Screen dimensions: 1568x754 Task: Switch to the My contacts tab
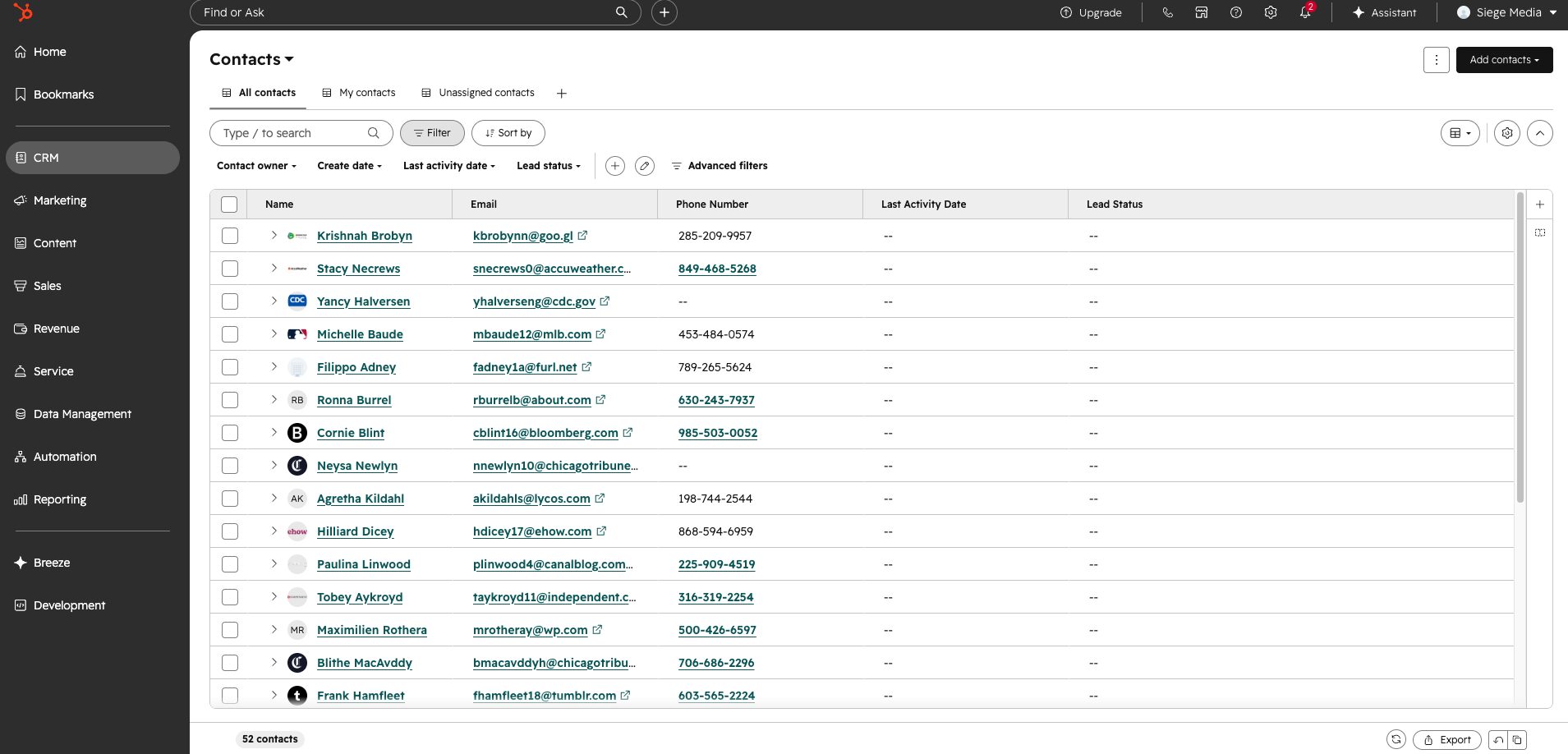click(x=358, y=93)
